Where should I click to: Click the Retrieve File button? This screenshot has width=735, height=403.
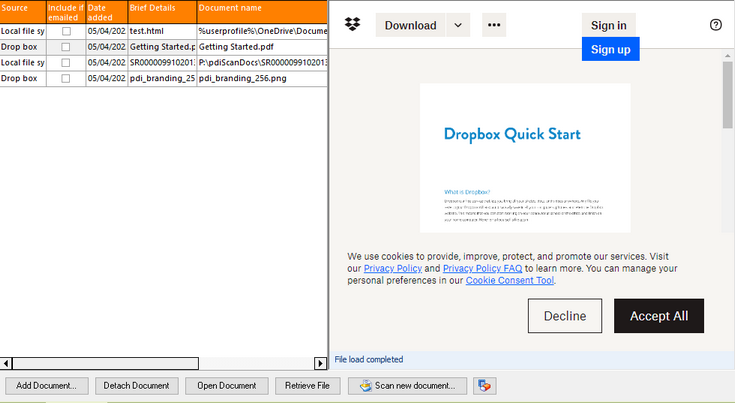tap(308, 386)
